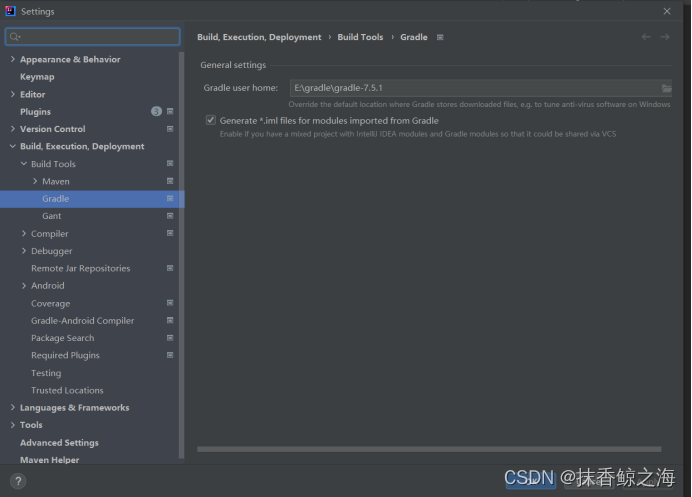692x497 pixels.
Task: Click the project-level icon on Package Search row
Action: [x=170, y=338]
